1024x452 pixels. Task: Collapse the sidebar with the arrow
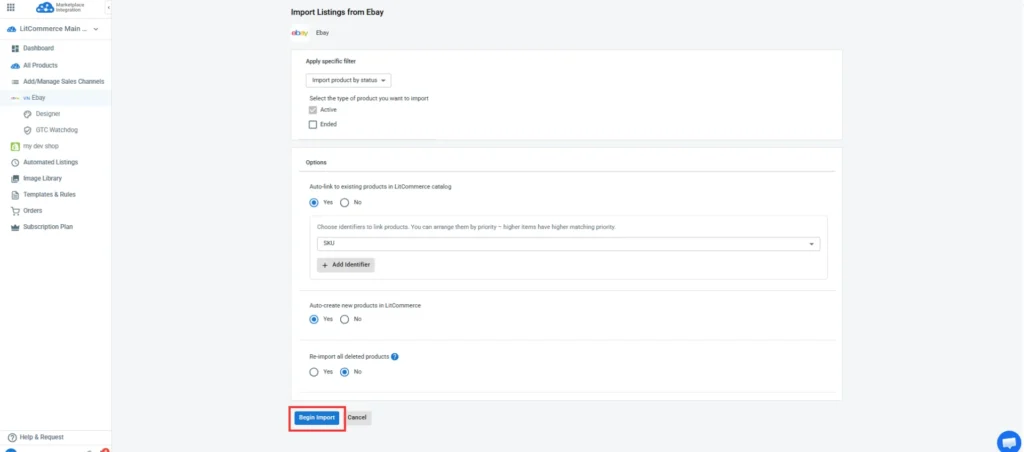tap(108, 7)
